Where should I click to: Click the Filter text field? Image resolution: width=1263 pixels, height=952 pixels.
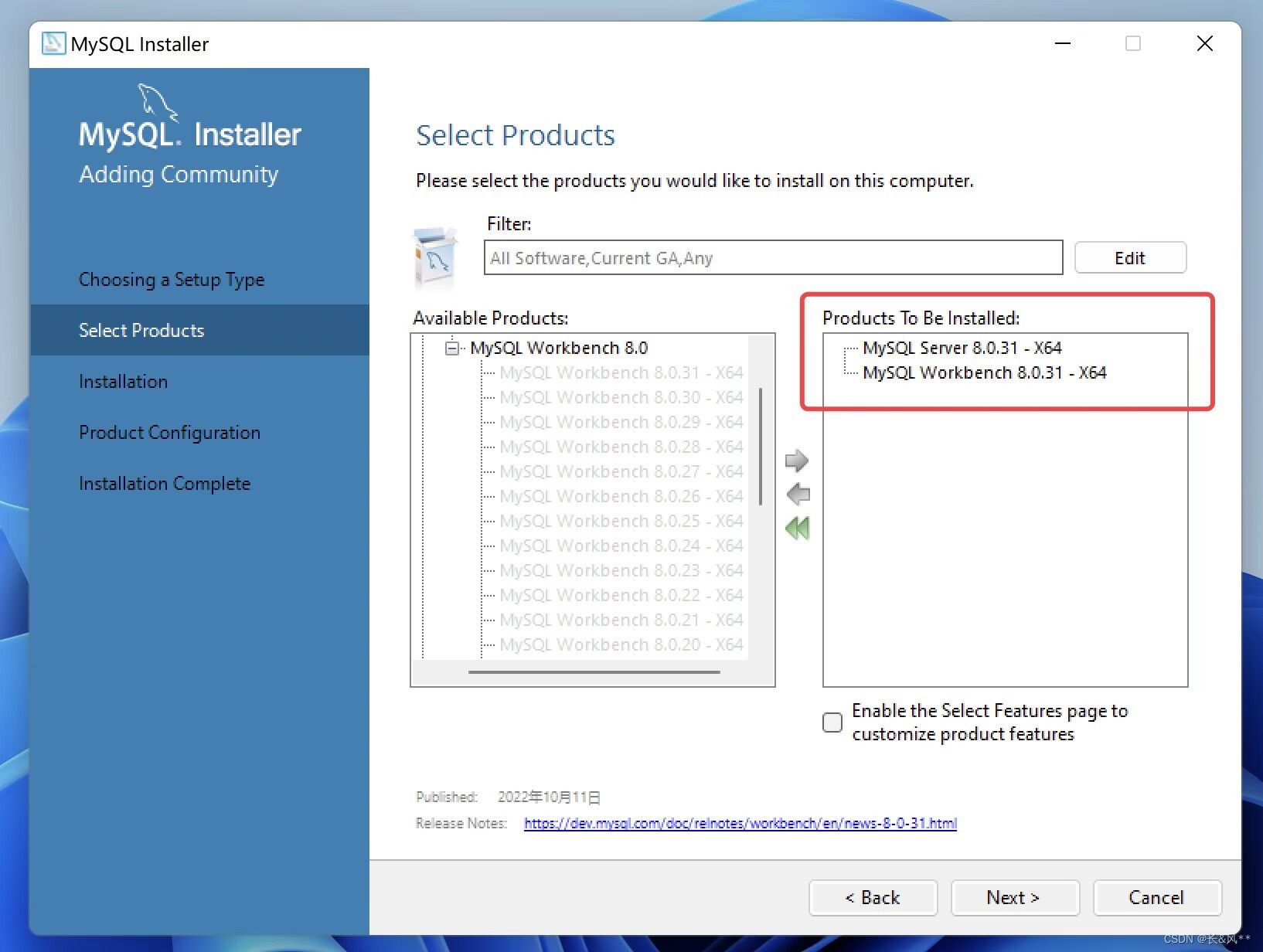coord(773,258)
